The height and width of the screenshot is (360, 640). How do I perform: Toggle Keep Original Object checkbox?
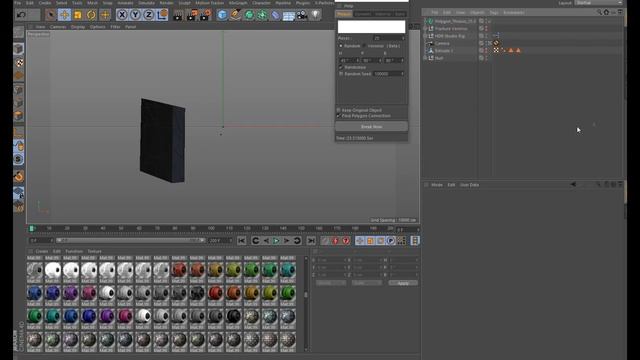point(338,110)
